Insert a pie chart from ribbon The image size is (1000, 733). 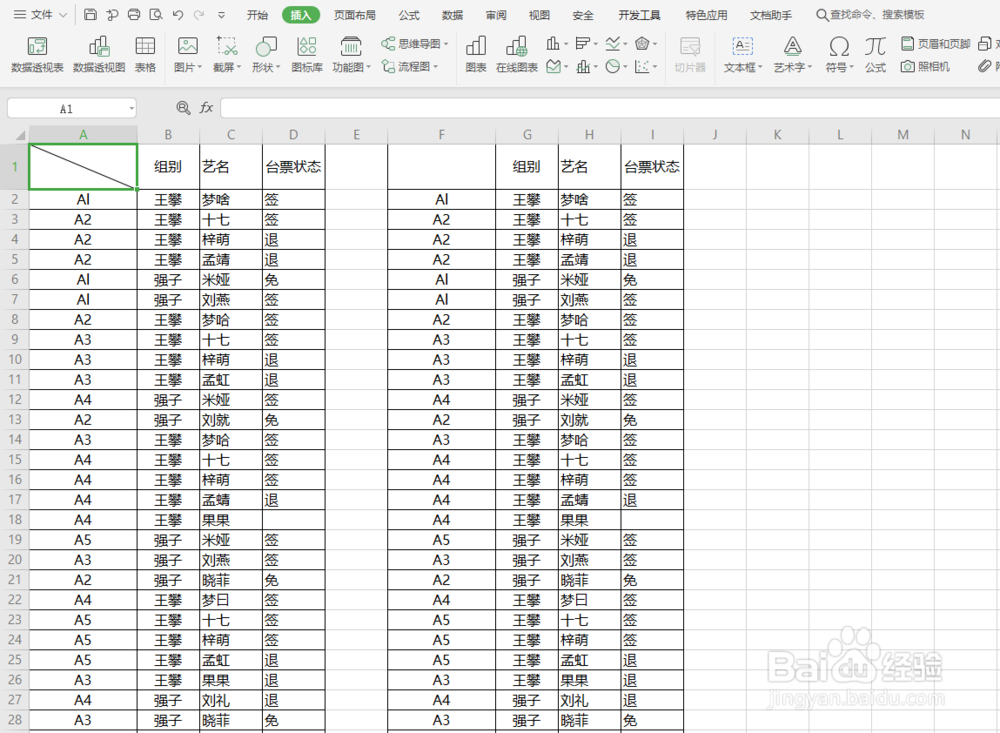pos(615,66)
